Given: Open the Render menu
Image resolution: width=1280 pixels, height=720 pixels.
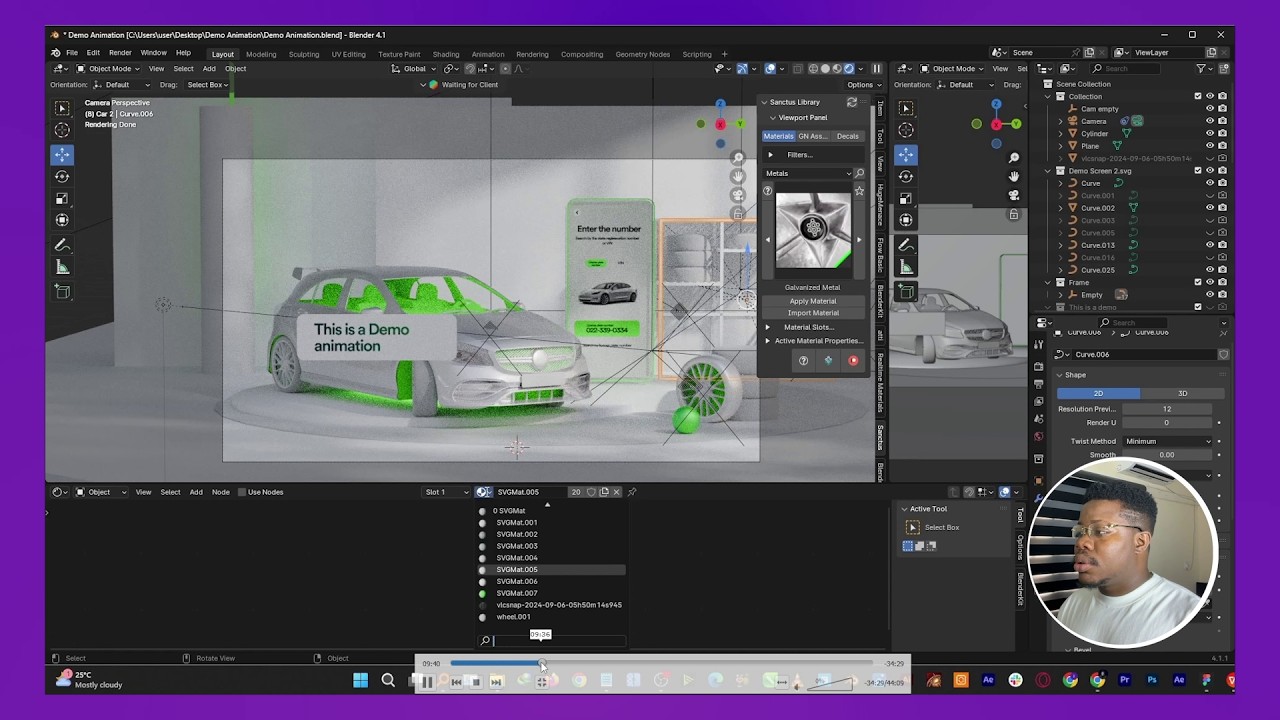Looking at the screenshot, I should (x=120, y=53).
